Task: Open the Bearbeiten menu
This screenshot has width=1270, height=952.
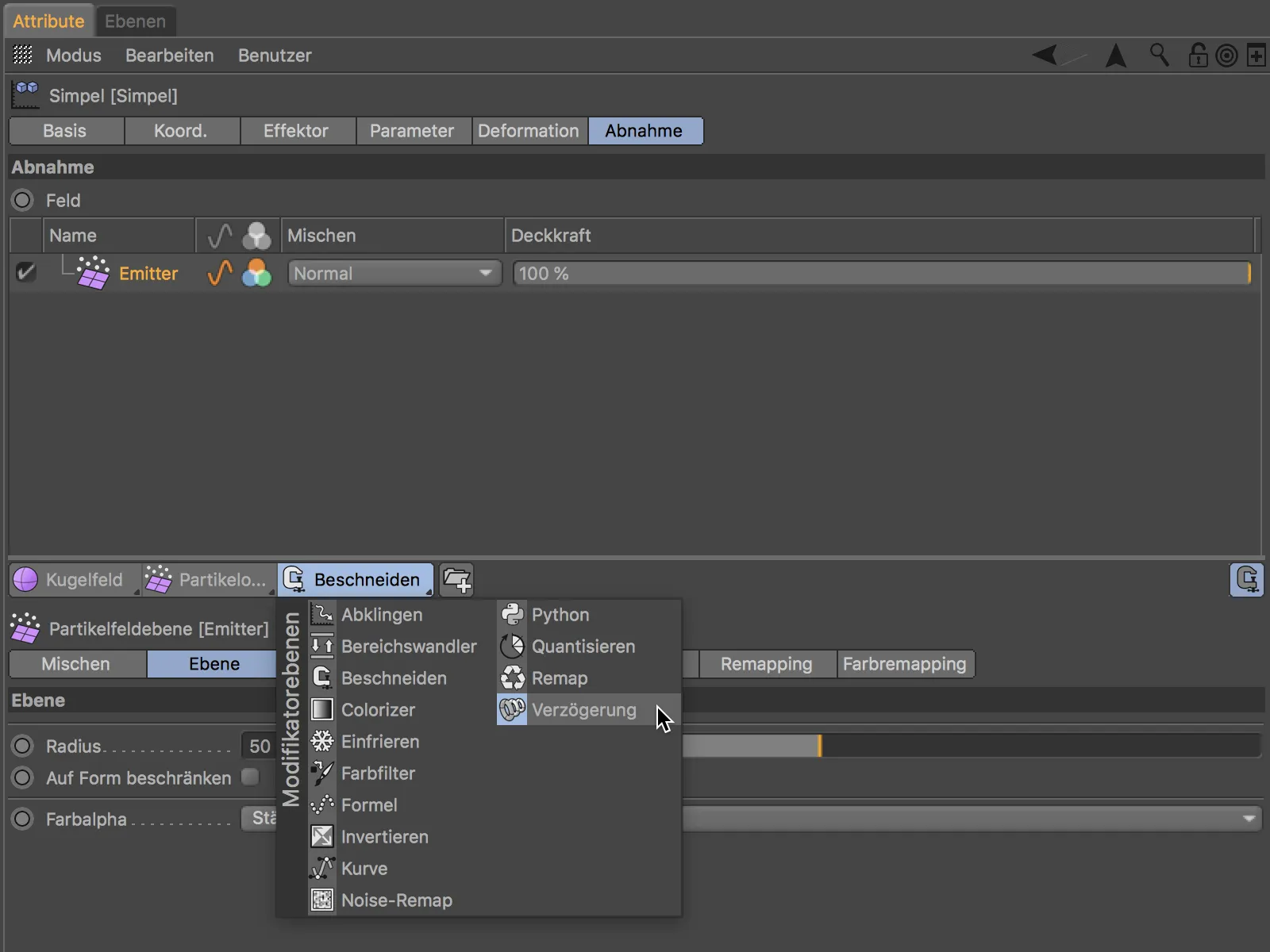Action: pyautogui.click(x=170, y=56)
